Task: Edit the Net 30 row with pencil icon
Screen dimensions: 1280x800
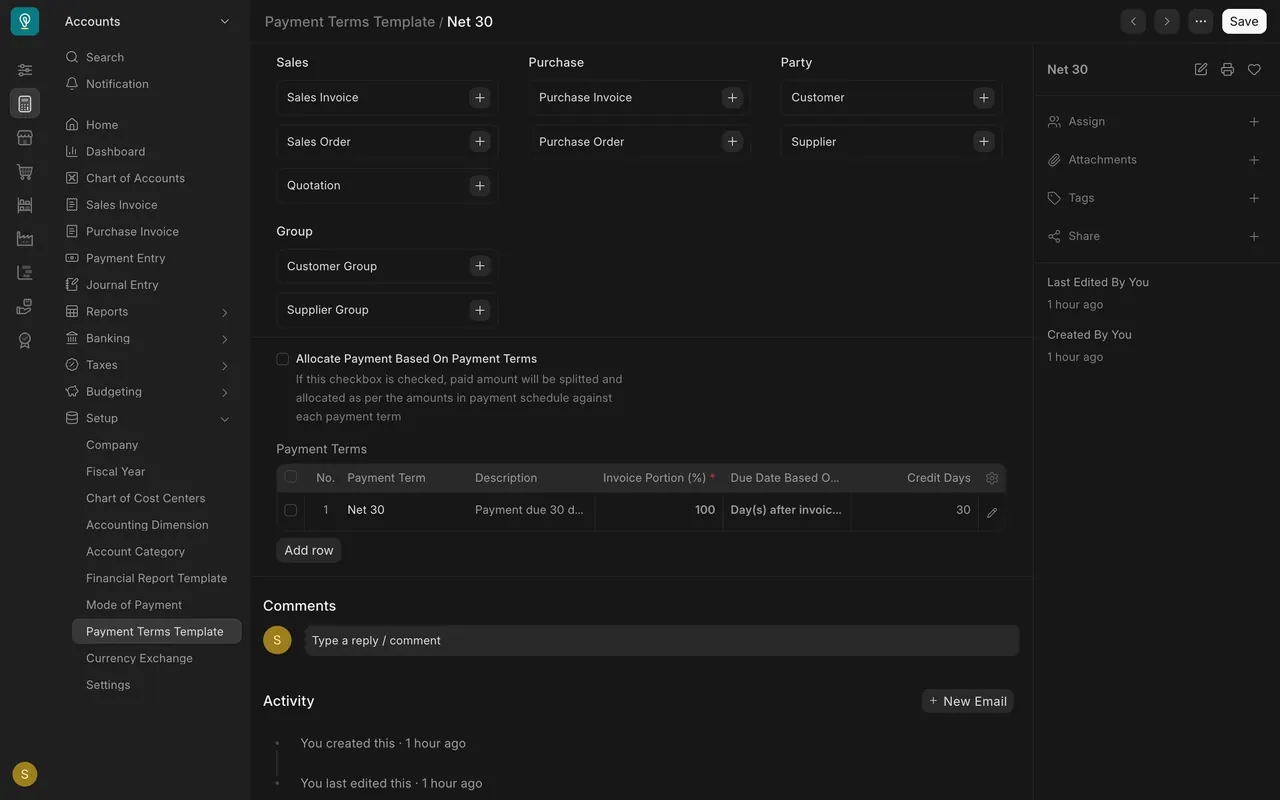Action: click(x=992, y=512)
